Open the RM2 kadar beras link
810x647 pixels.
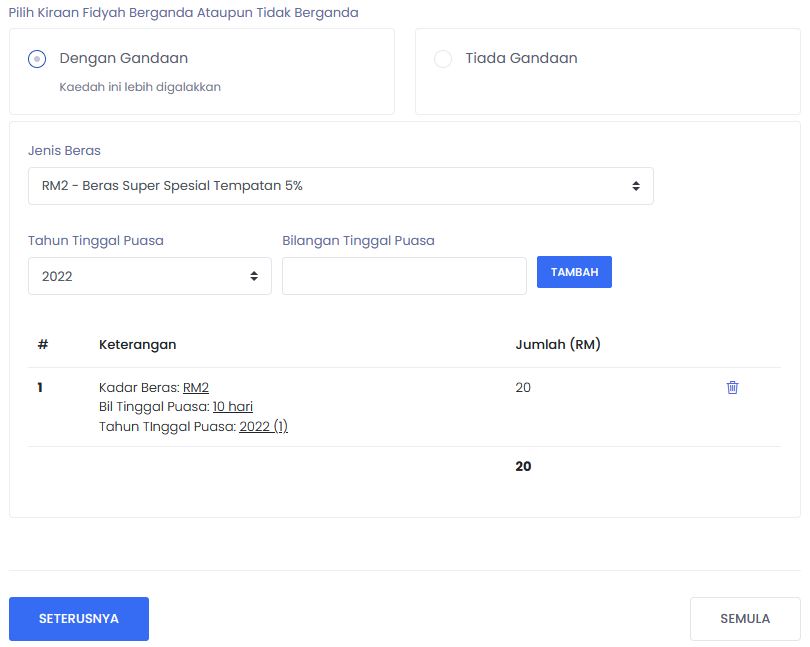(x=195, y=387)
